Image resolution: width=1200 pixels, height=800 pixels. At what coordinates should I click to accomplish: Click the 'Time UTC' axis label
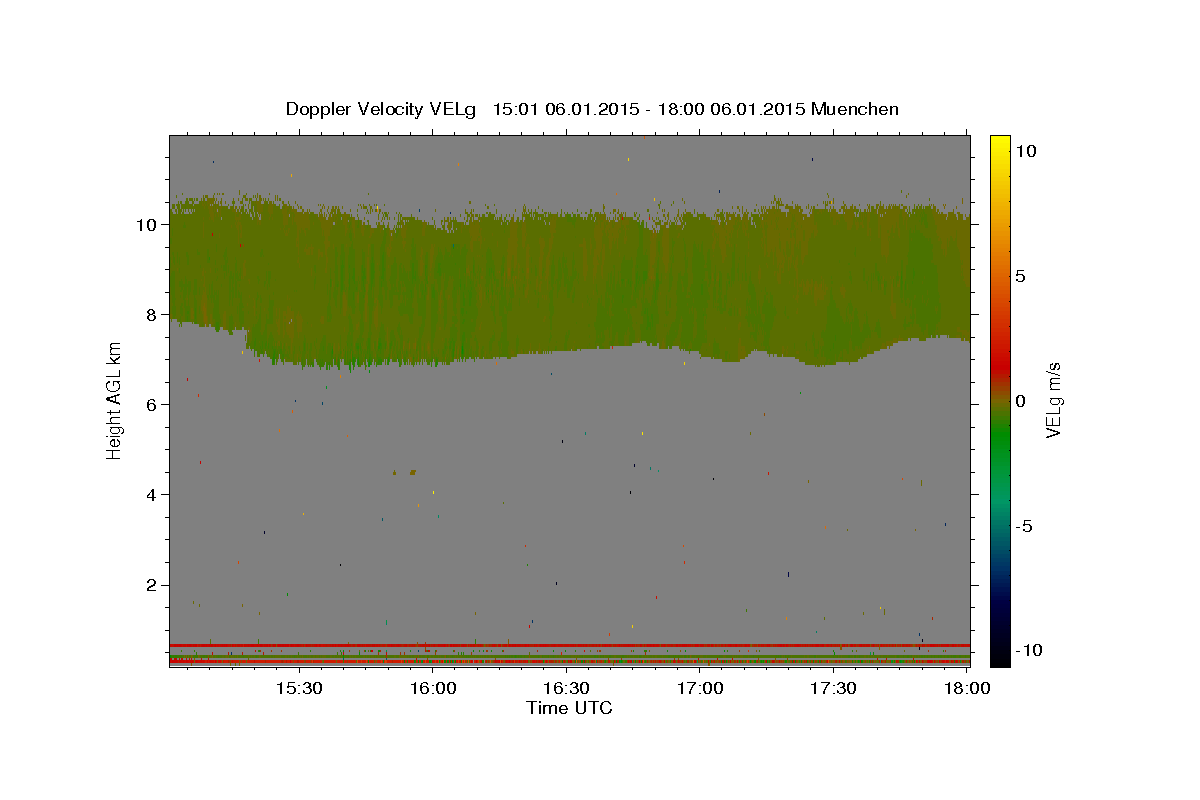pos(569,708)
